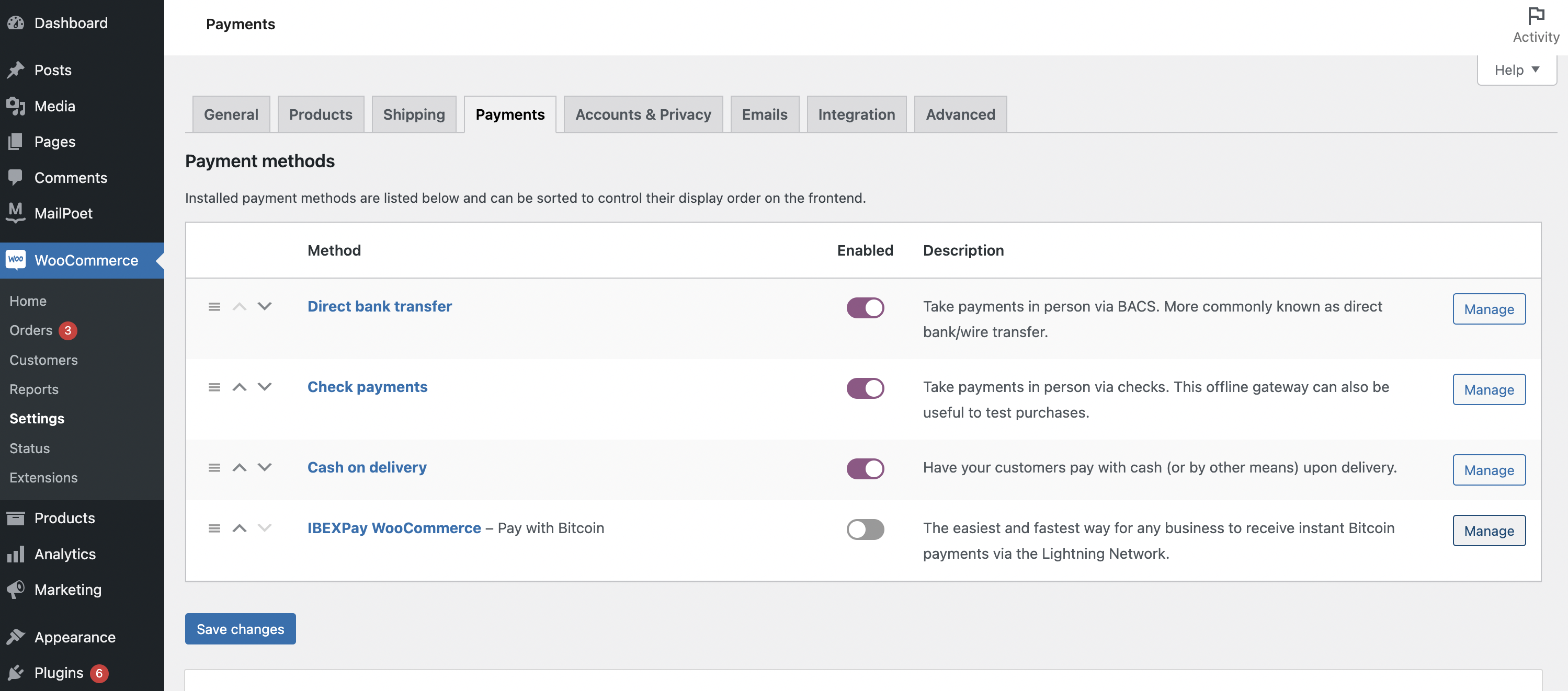
Task: Click the Plugins plug icon
Action: [16, 672]
